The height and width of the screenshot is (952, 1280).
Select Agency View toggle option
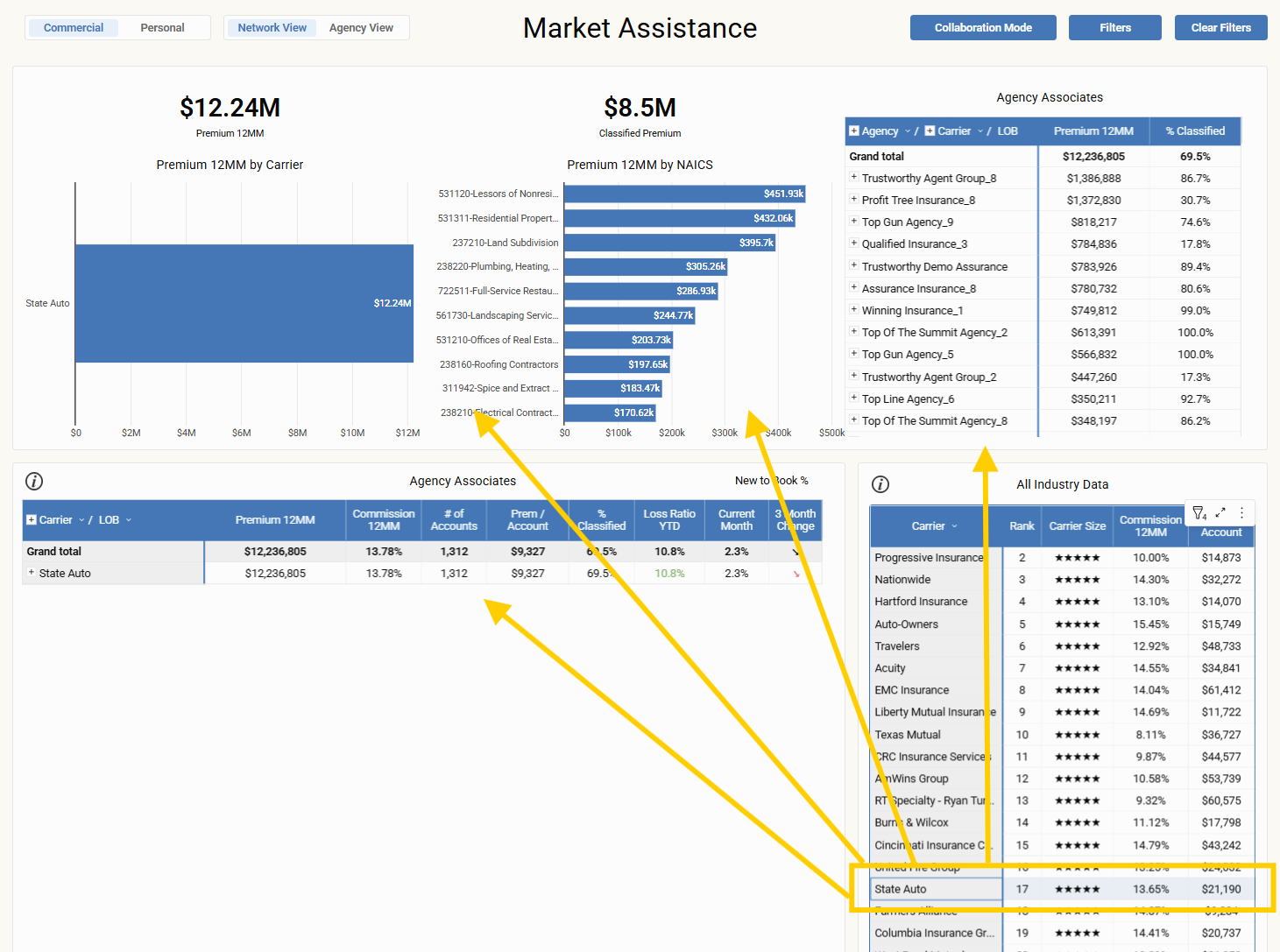361,28
